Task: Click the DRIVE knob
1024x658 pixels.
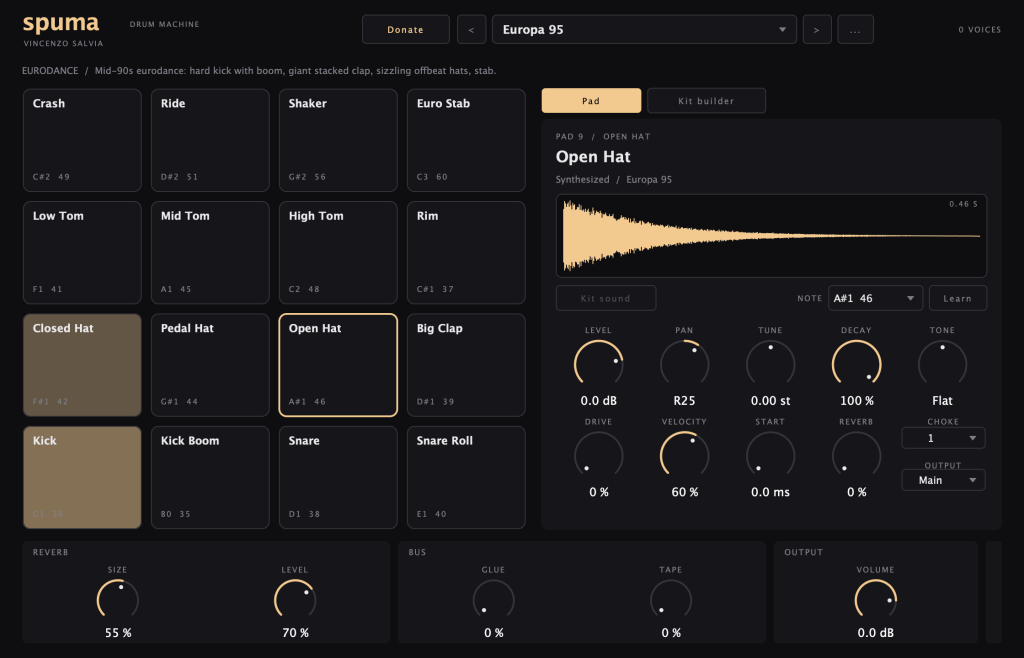Action: pos(598,455)
